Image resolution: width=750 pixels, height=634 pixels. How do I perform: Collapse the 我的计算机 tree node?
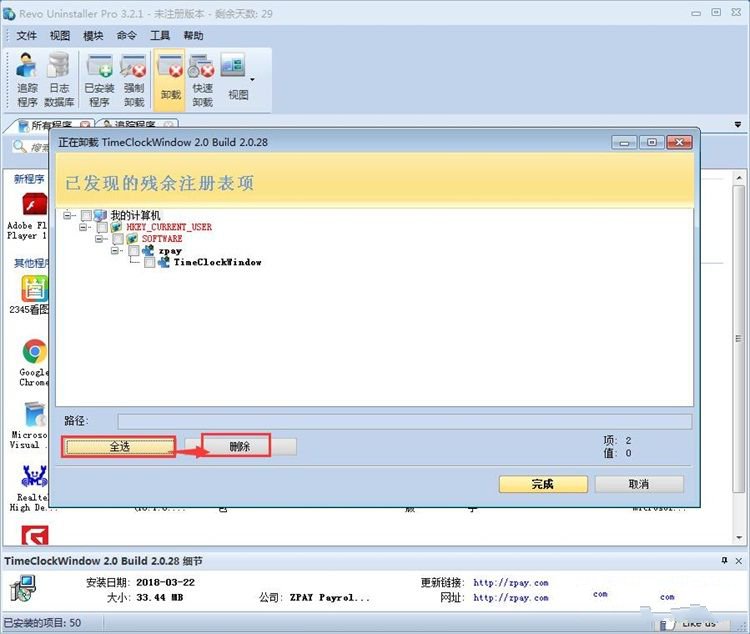tap(67, 215)
